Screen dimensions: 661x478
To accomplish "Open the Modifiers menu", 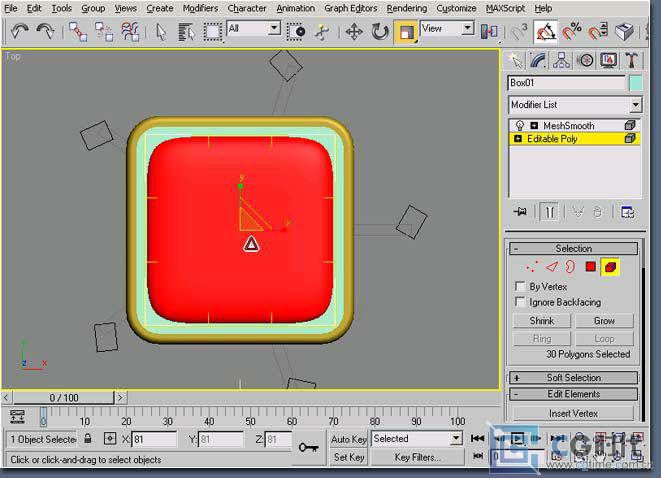I will click(200, 8).
